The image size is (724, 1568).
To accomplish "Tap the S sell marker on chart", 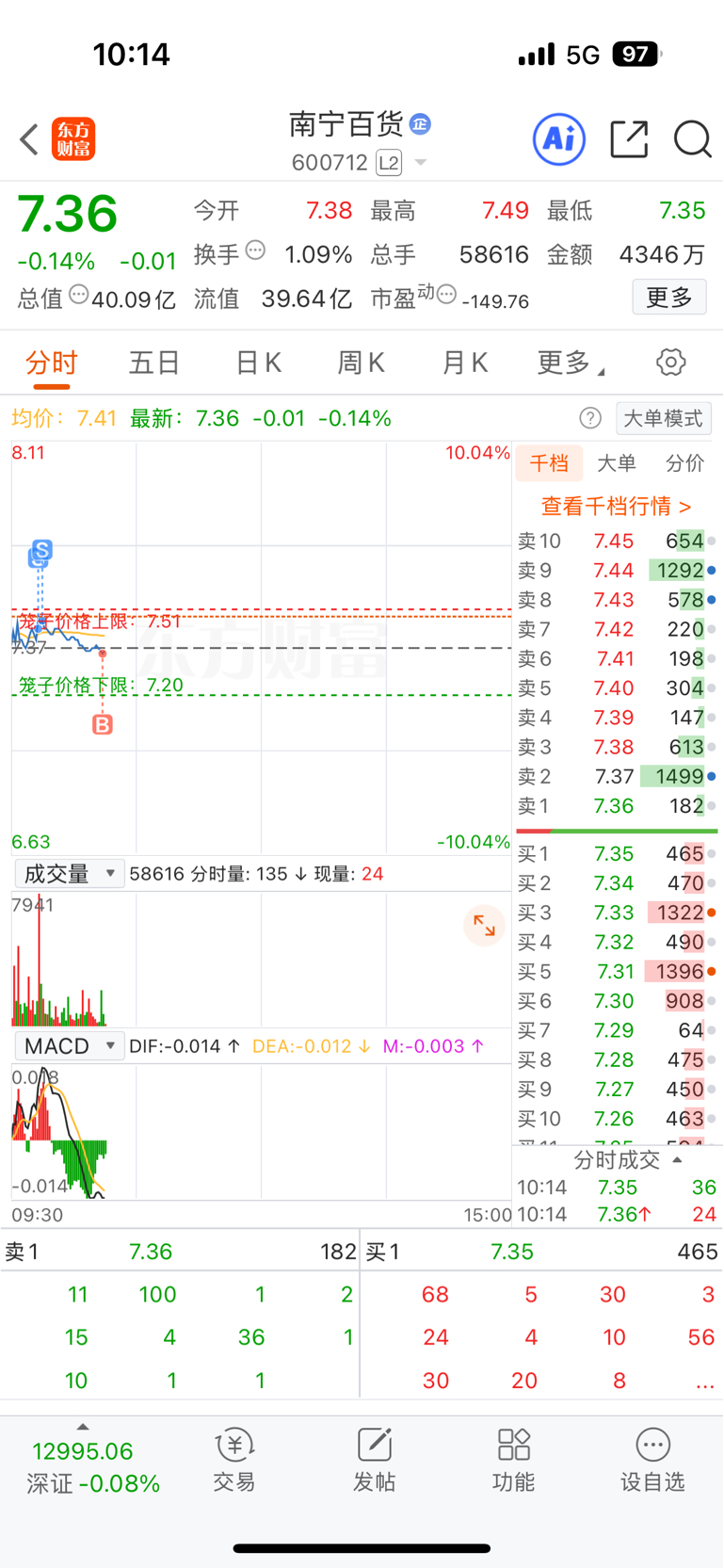I will coord(40,550).
